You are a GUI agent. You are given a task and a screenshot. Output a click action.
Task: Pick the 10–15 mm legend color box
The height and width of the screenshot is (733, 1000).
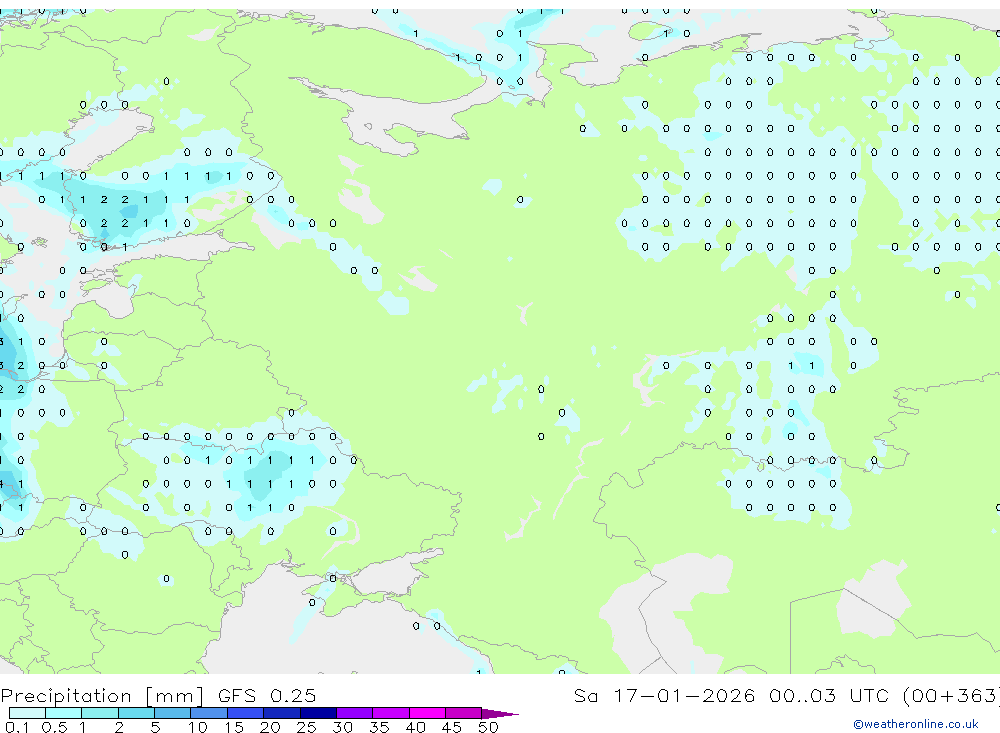209,713
